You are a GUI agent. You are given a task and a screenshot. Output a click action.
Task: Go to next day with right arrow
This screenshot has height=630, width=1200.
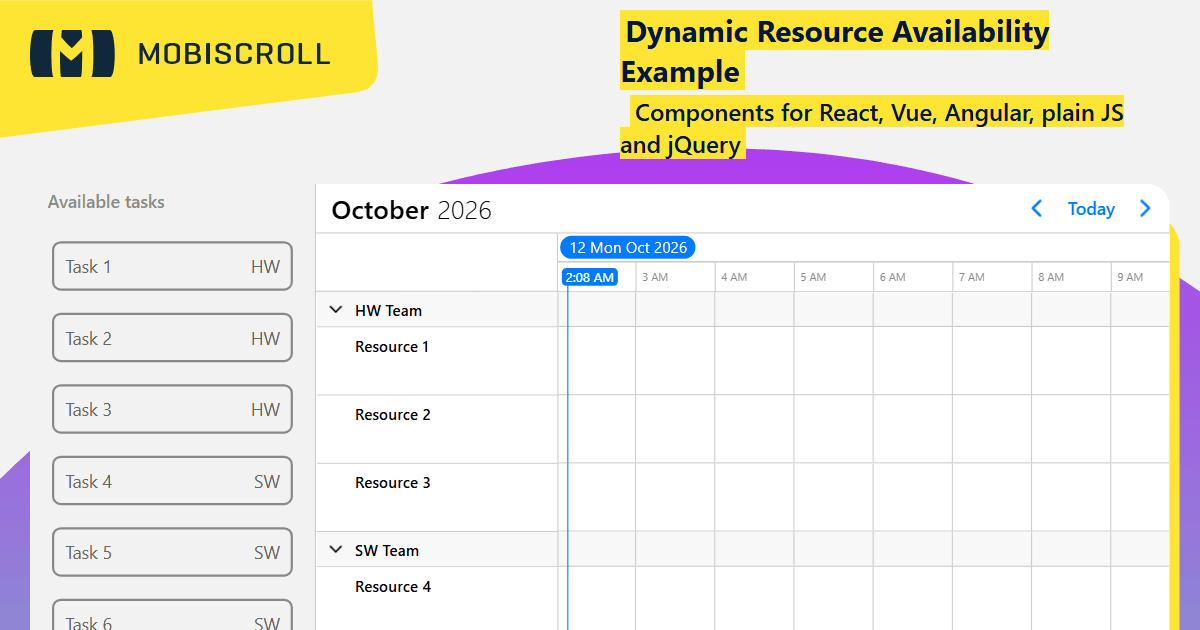click(1146, 208)
